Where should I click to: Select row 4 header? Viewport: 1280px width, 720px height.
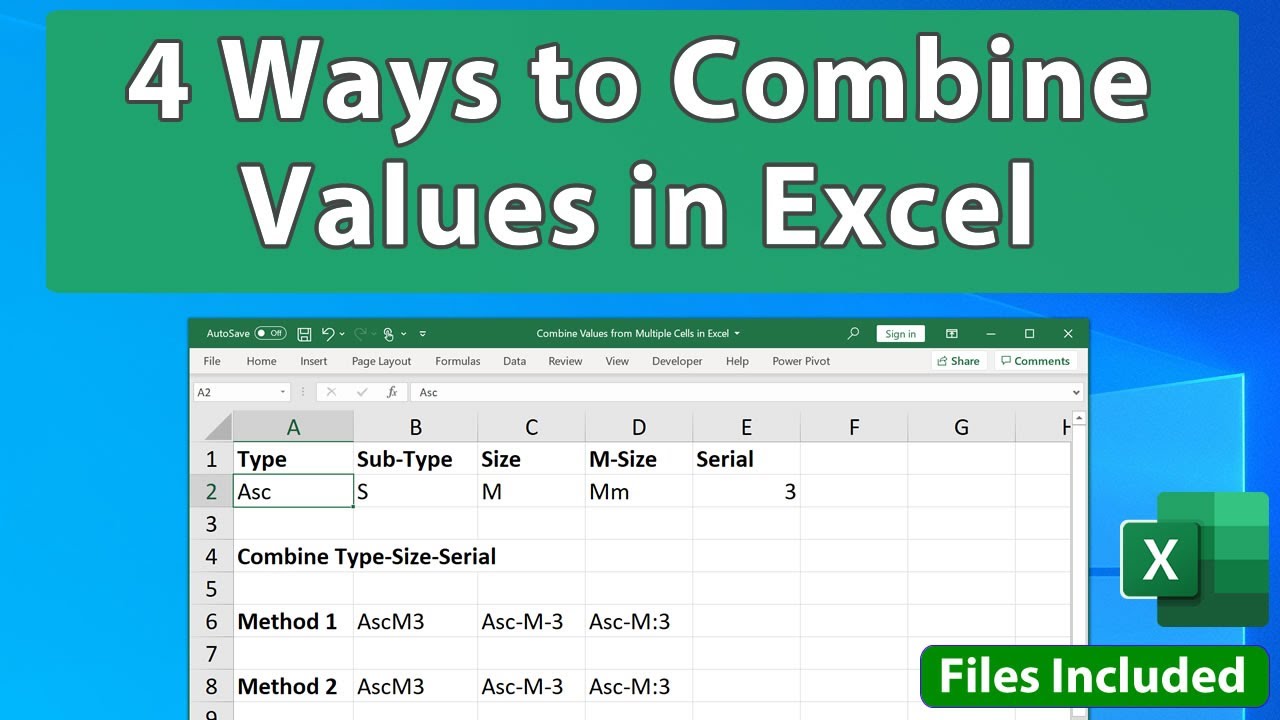[211, 556]
